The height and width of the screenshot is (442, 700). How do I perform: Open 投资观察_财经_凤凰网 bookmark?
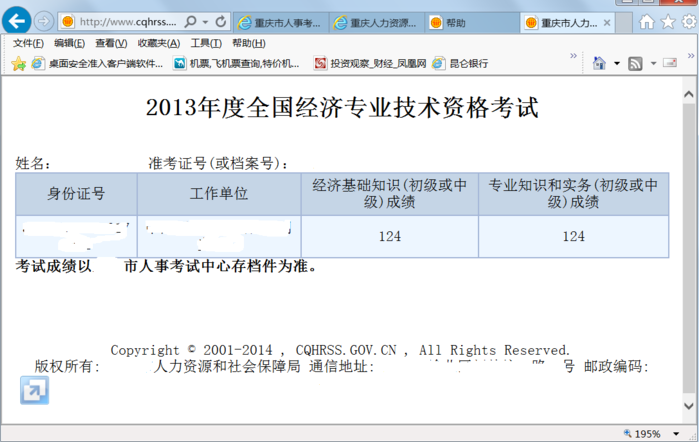[371, 64]
